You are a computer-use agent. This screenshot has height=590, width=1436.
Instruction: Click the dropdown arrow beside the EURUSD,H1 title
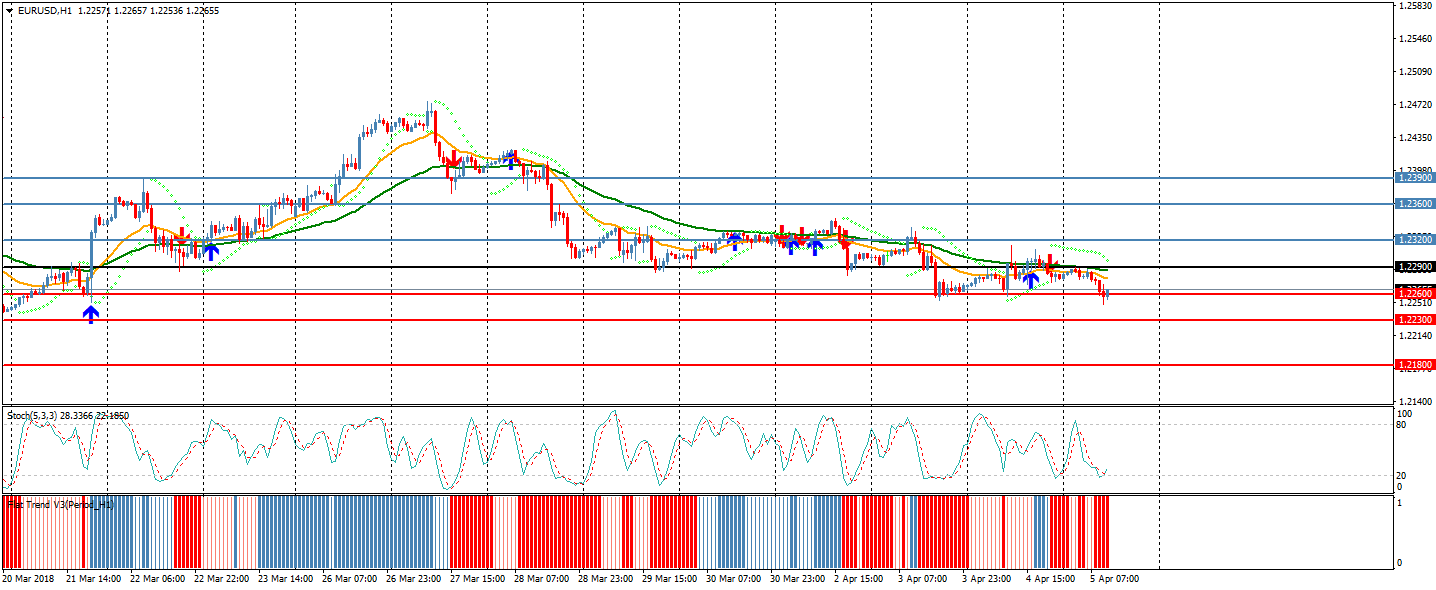point(9,10)
